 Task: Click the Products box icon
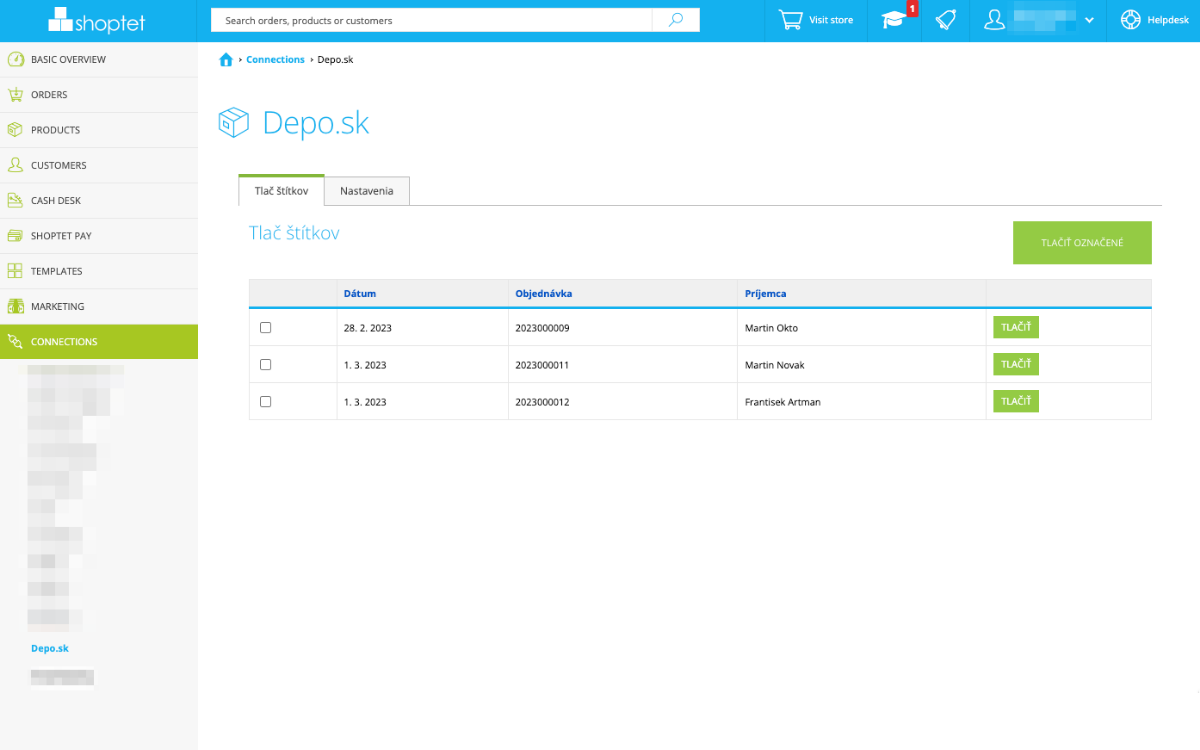tap(15, 130)
